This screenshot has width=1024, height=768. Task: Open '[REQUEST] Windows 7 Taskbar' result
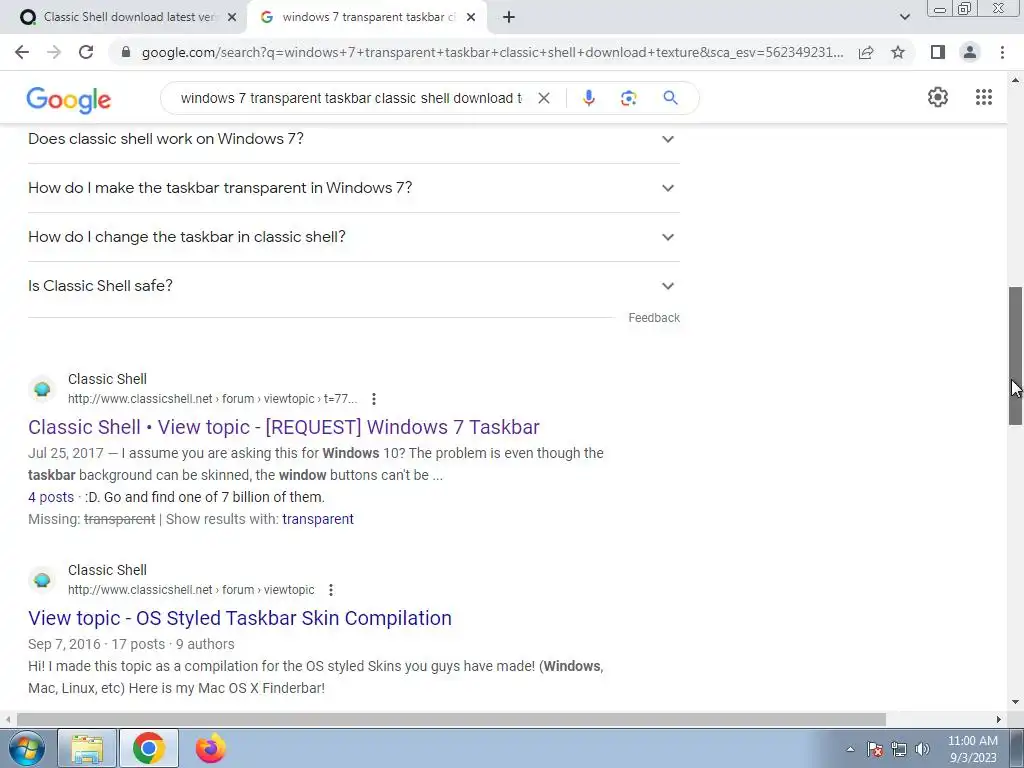[x=283, y=427]
